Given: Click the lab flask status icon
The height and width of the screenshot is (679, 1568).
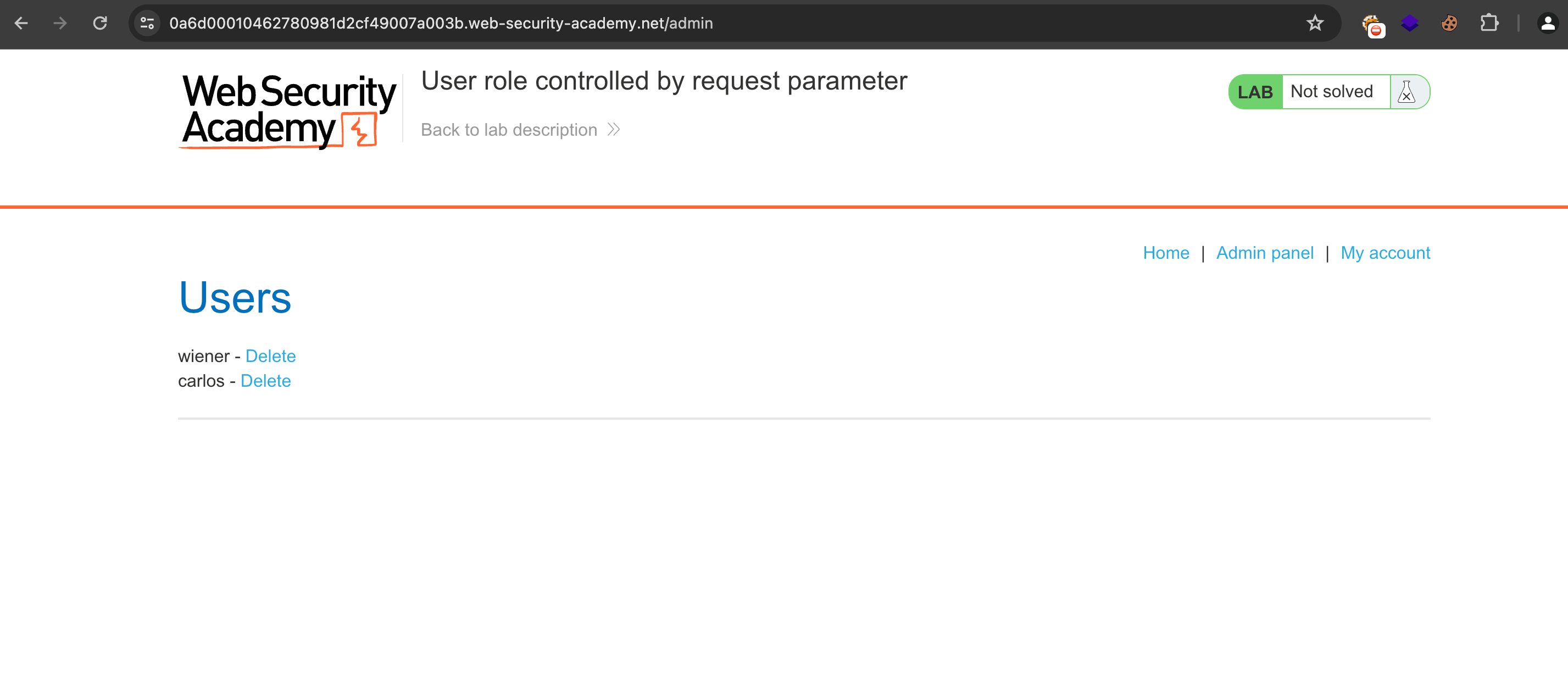Looking at the screenshot, I should [x=1406, y=92].
